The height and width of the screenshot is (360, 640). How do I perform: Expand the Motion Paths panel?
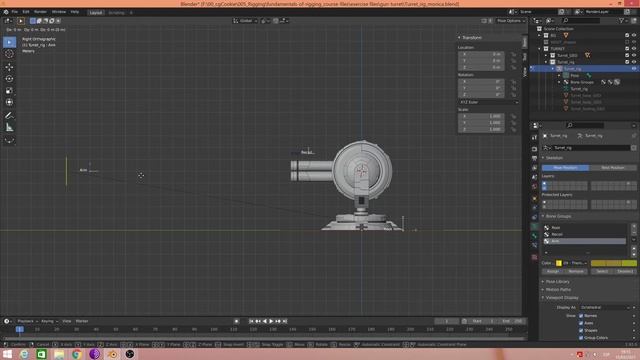(x=558, y=289)
